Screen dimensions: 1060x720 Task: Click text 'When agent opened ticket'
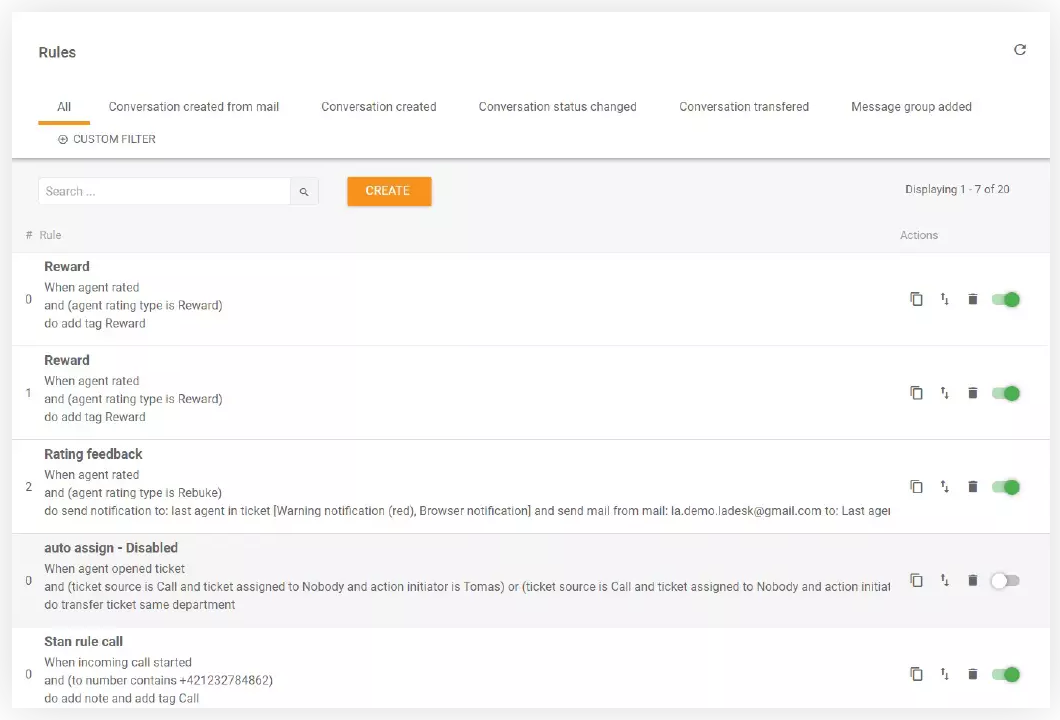115,569
